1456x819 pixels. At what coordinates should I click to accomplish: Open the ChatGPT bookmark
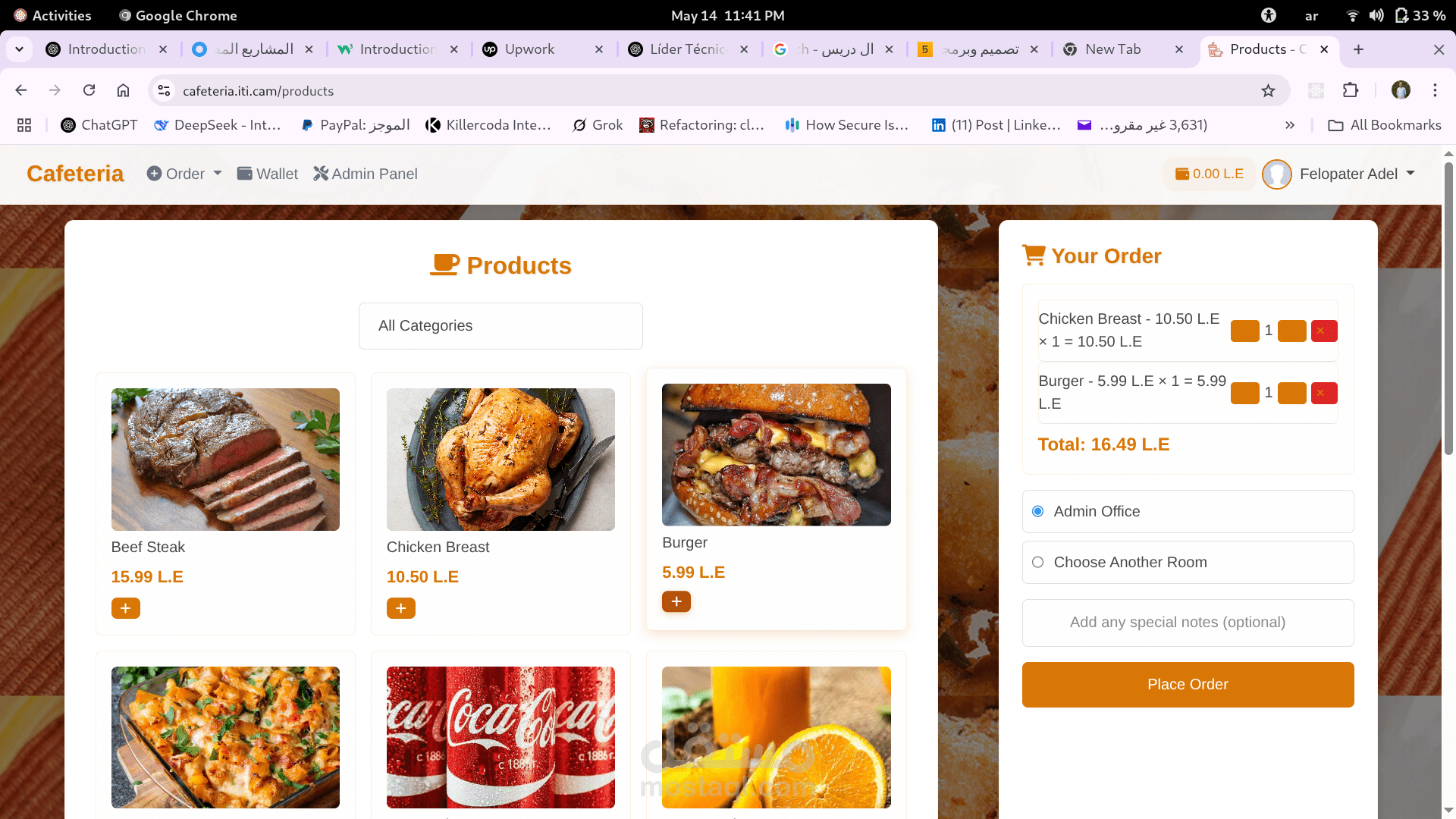99,125
